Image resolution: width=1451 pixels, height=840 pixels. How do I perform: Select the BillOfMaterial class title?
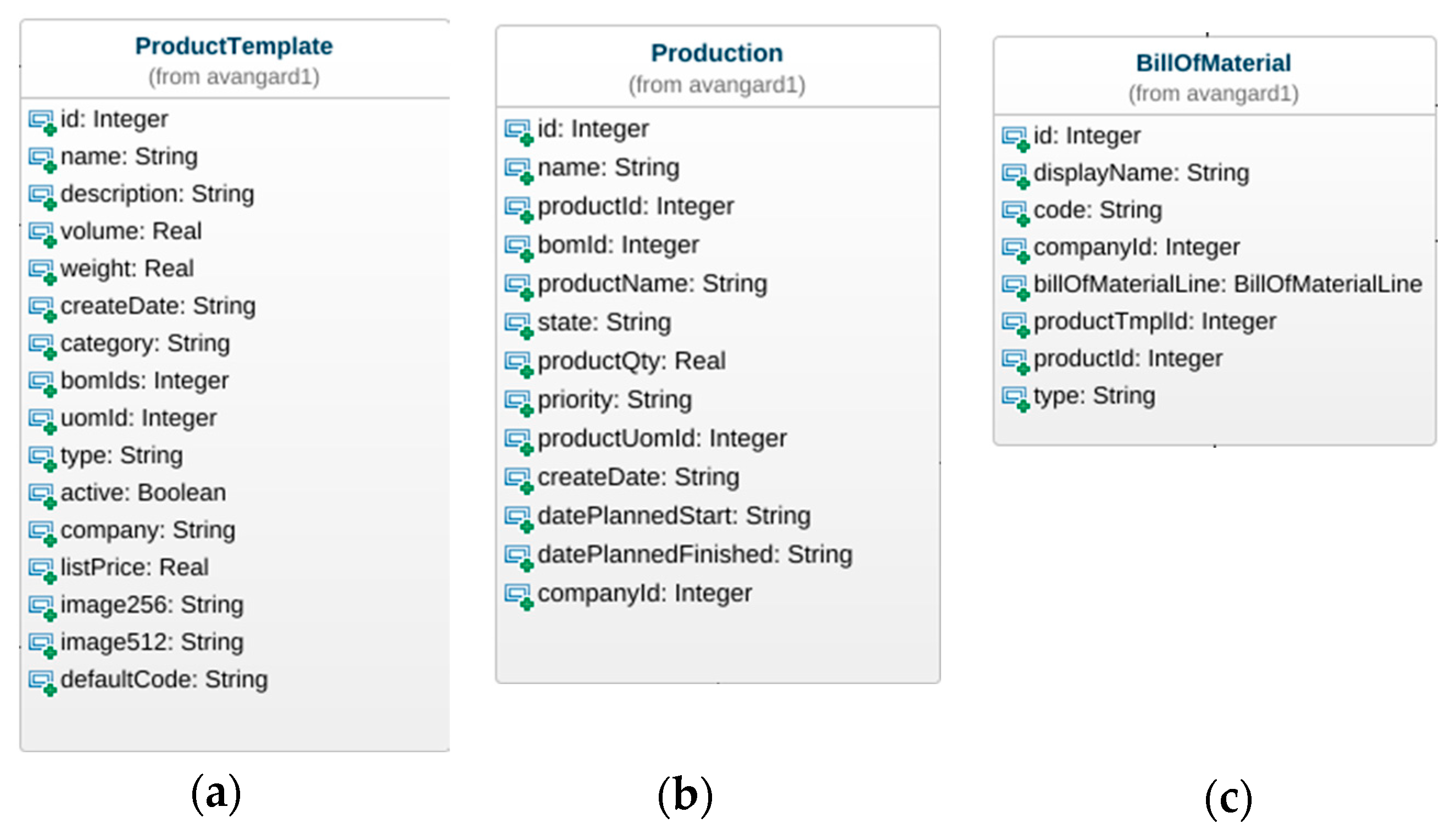click(1213, 63)
